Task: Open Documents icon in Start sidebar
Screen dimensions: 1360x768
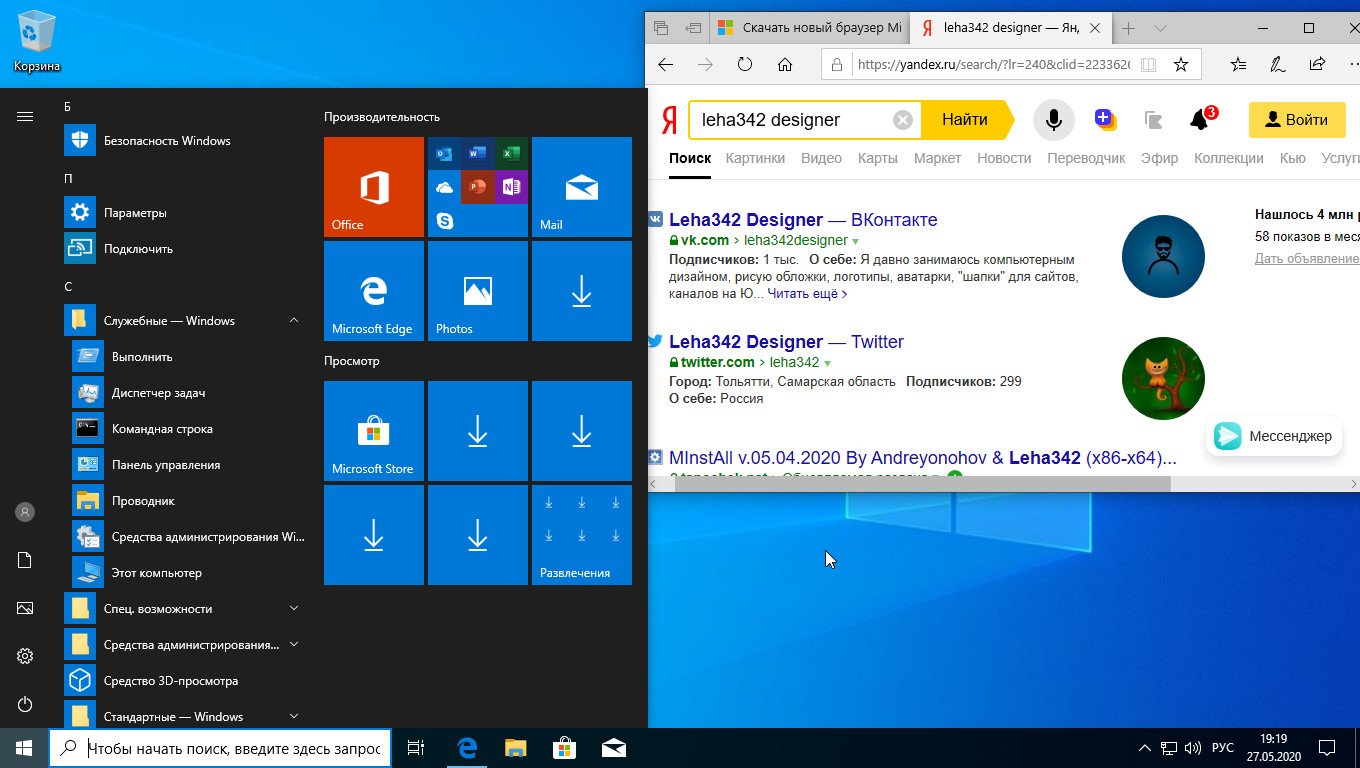Action: [x=25, y=560]
